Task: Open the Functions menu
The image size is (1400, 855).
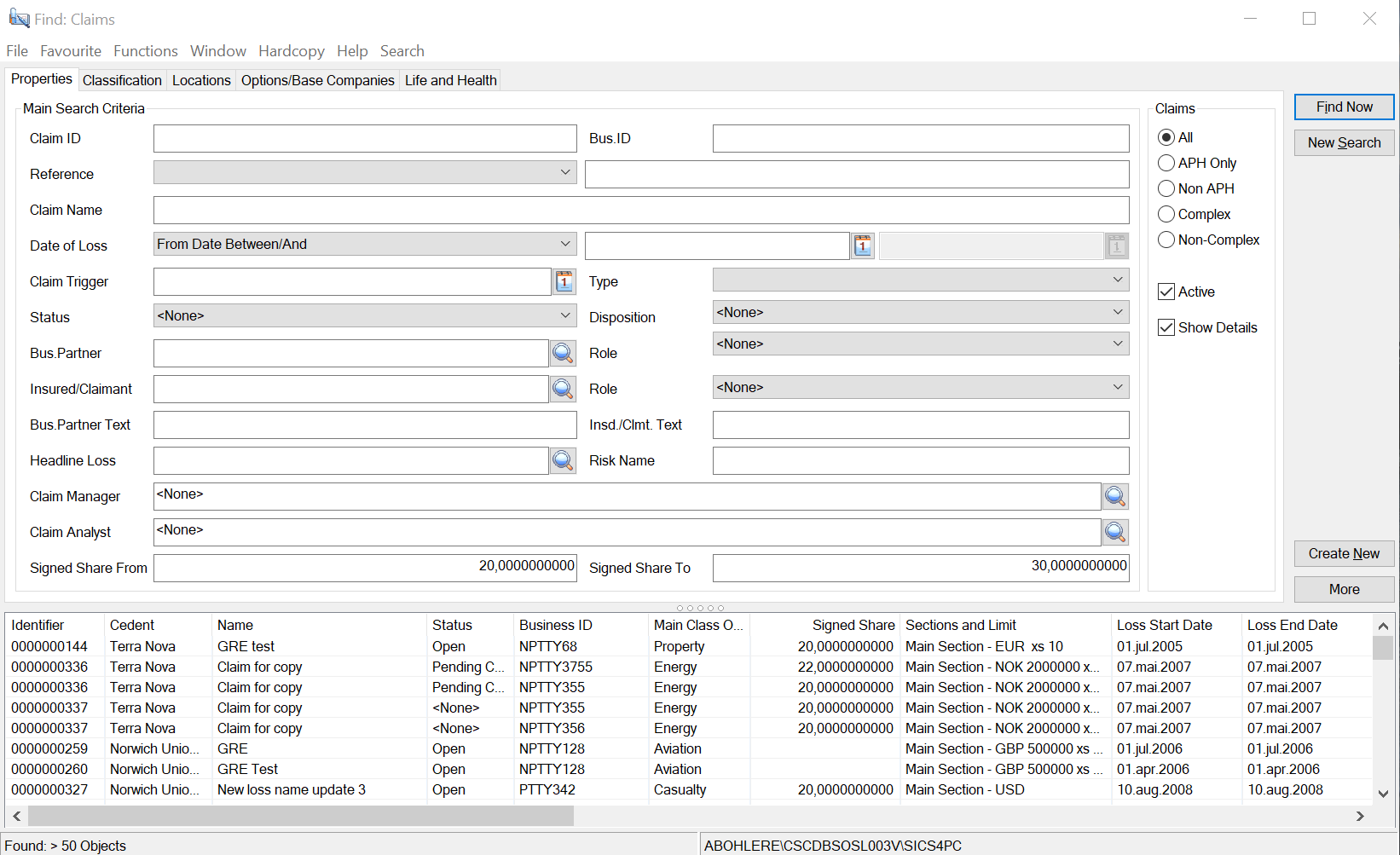Action: coord(146,51)
